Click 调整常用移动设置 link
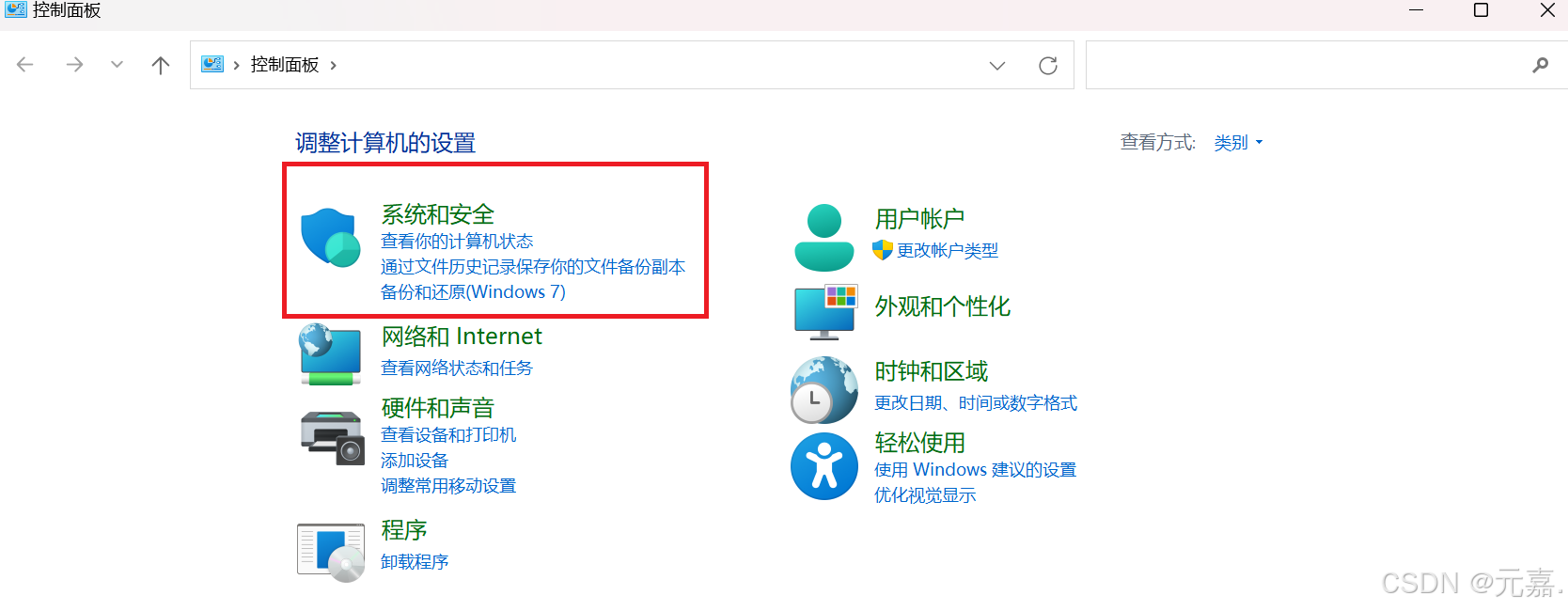The width and height of the screenshot is (1568, 611). (x=448, y=486)
